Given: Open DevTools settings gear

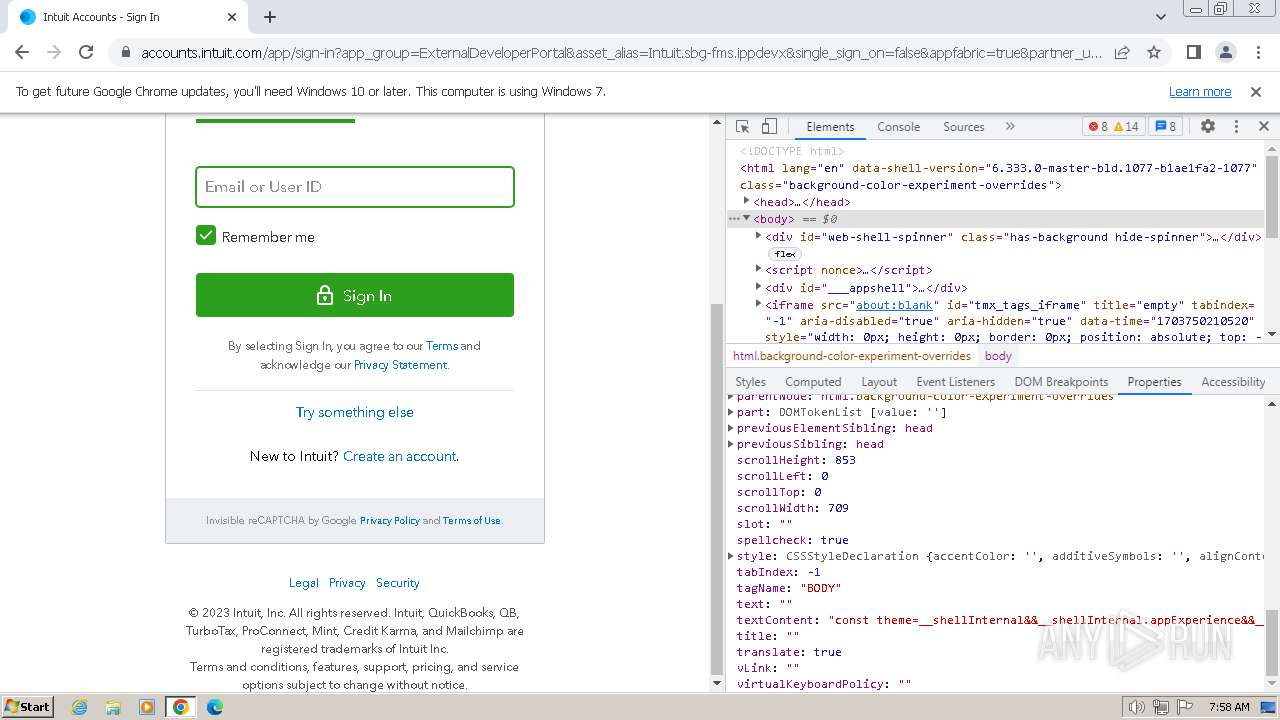Looking at the screenshot, I should [x=1208, y=126].
